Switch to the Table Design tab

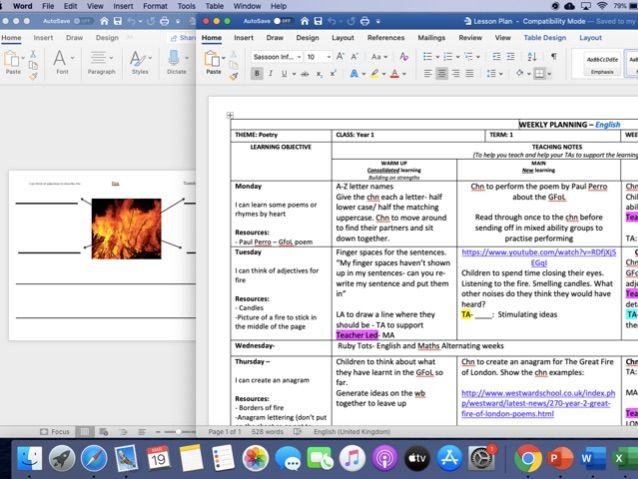click(545, 38)
